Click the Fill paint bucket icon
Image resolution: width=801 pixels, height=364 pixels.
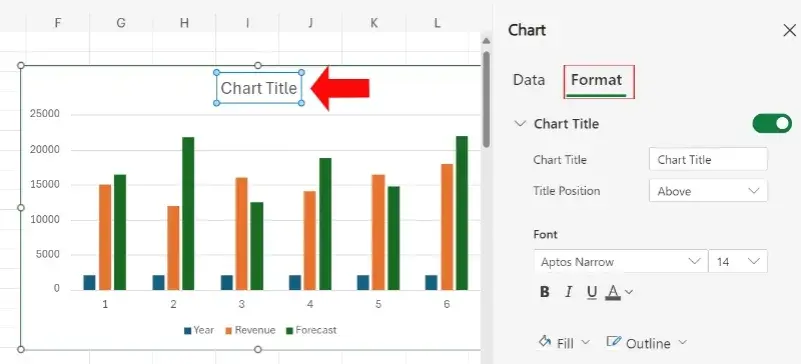coord(545,341)
